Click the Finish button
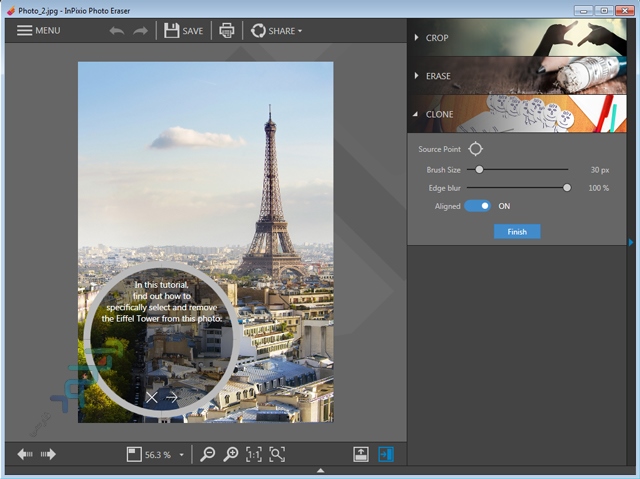 click(x=517, y=231)
